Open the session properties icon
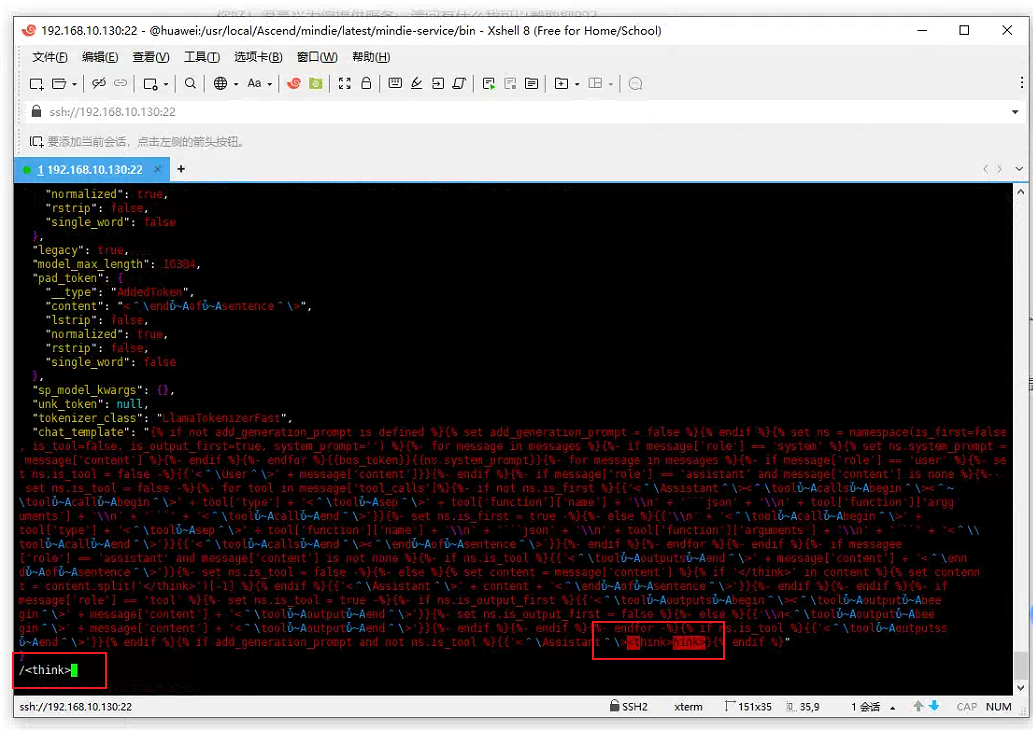Image resolution: width=1033 pixels, height=730 pixels. (x=151, y=84)
